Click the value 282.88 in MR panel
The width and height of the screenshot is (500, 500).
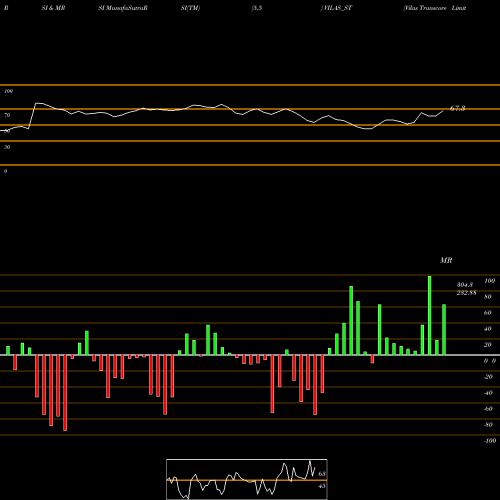tap(466, 293)
